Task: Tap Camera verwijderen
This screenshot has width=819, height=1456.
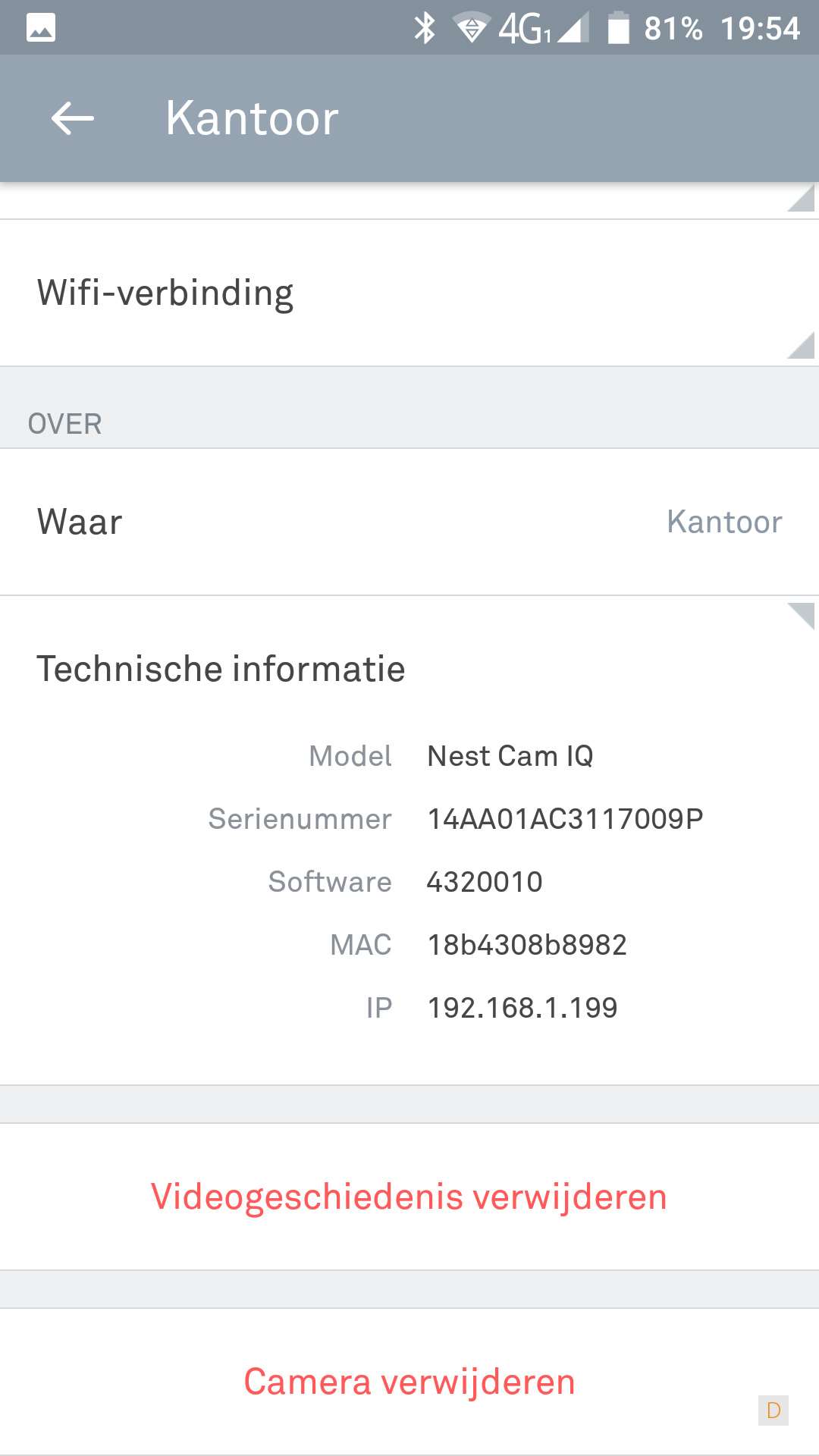Action: point(409,1382)
